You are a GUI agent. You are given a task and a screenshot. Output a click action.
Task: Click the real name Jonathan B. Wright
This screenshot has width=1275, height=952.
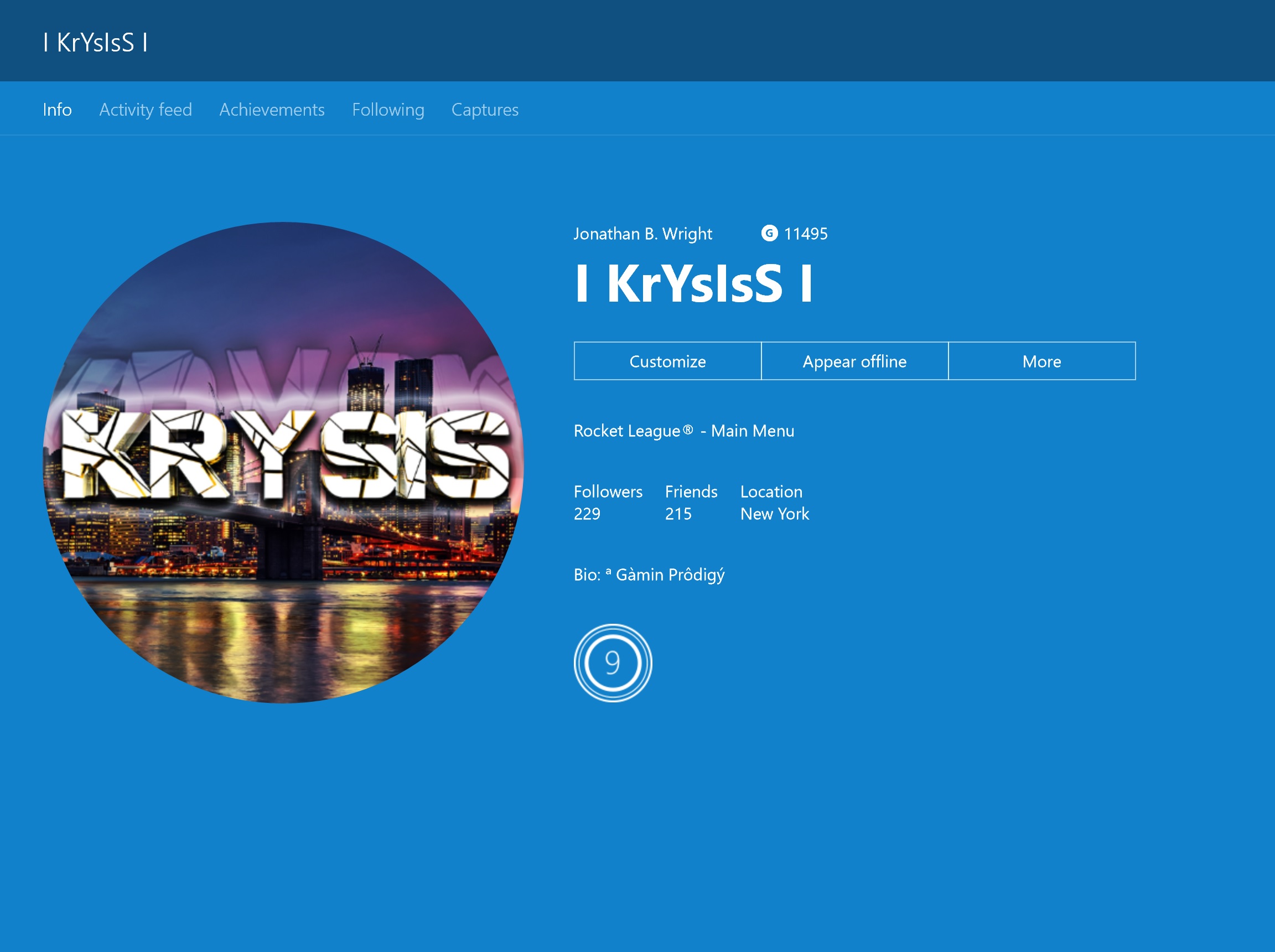(642, 234)
